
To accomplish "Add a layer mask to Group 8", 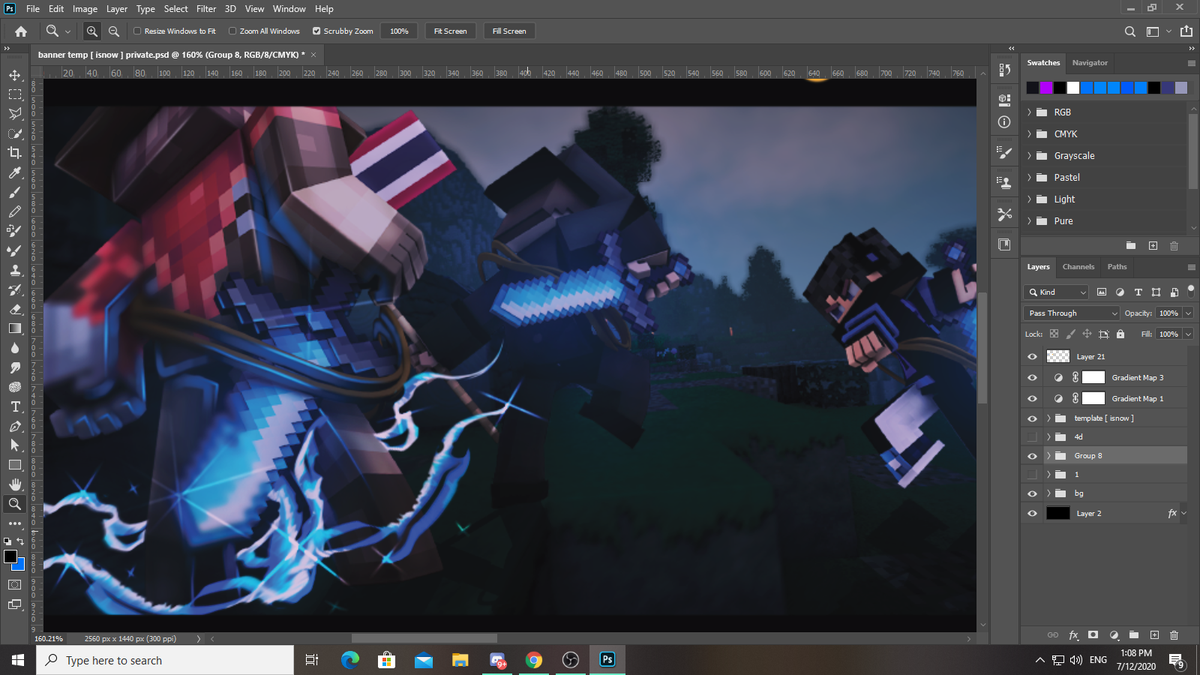I will [x=1093, y=635].
